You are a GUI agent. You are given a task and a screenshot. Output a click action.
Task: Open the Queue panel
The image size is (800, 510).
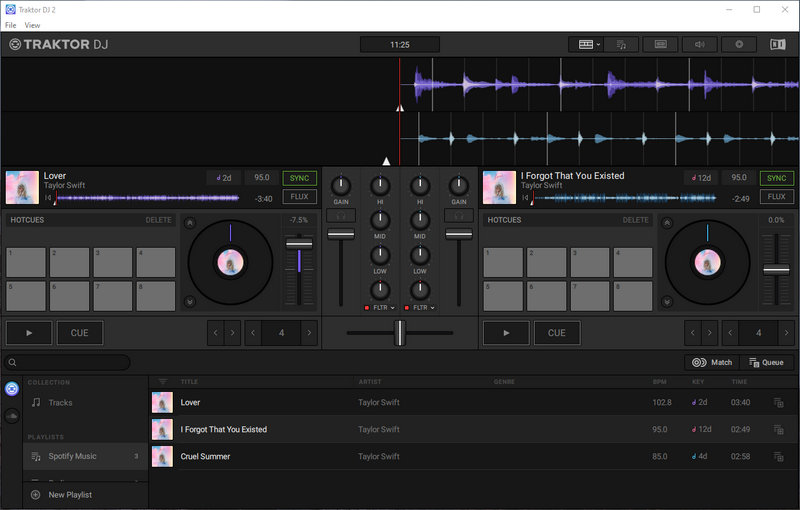click(x=767, y=363)
